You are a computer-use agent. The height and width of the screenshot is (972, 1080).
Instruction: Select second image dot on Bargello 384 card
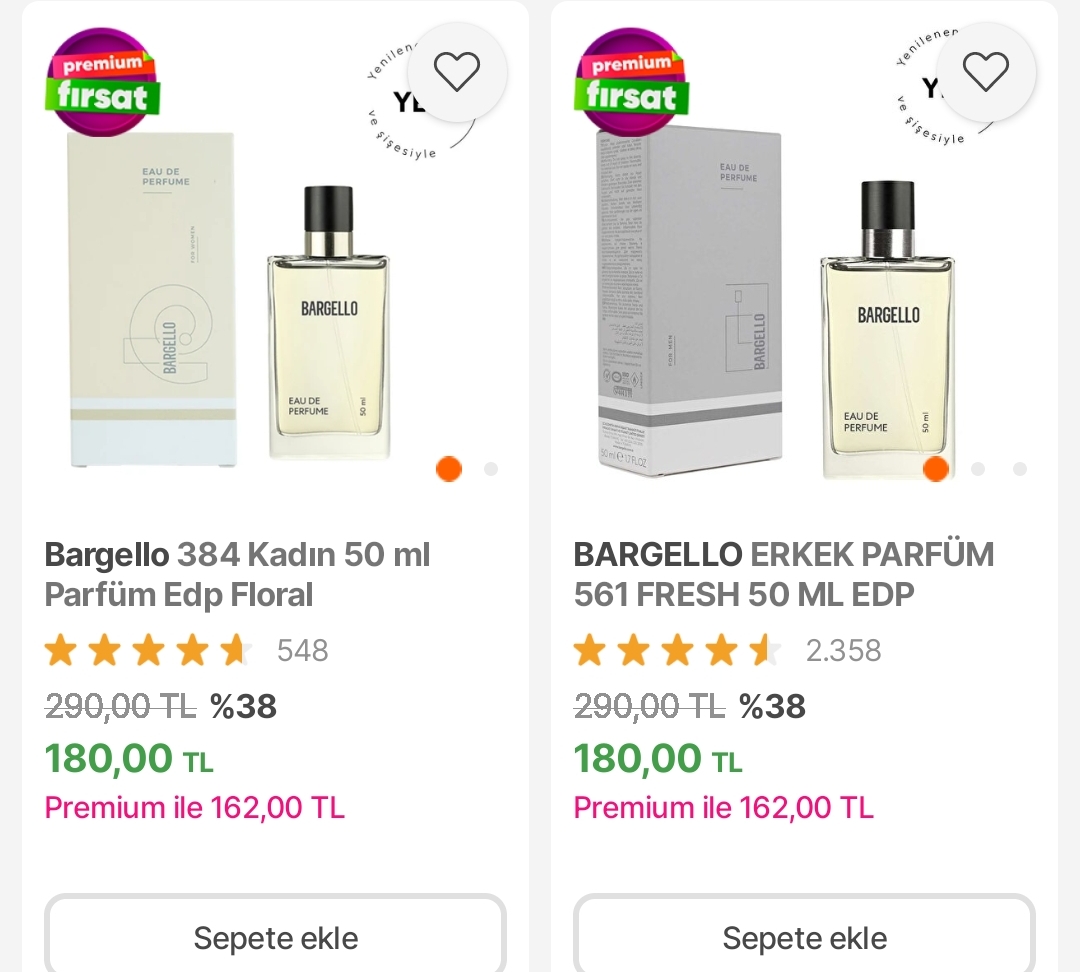[491, 469]
